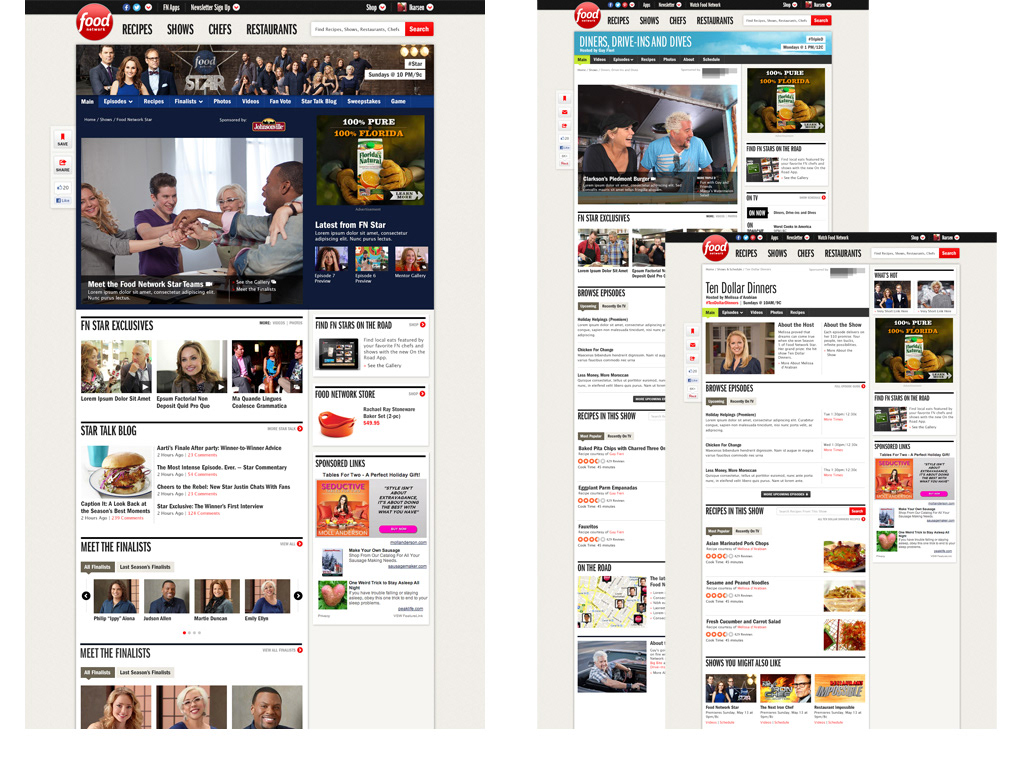Select first All Finalists tab
Screen dimensions: 1024x768
[97, 567]
